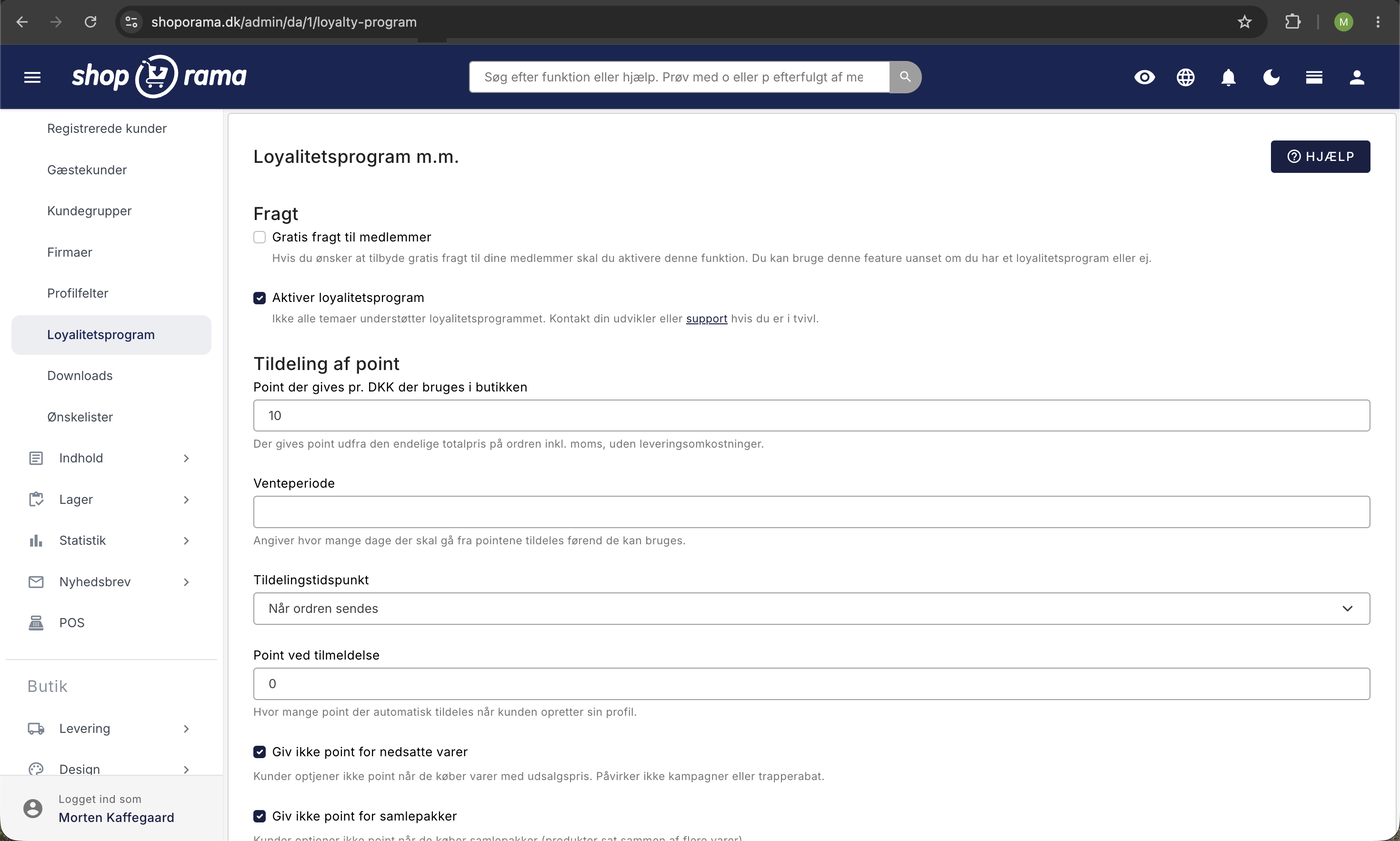This screenshot has width=1400, height=841.
Task: Focus the function search field
Action: 679,77
